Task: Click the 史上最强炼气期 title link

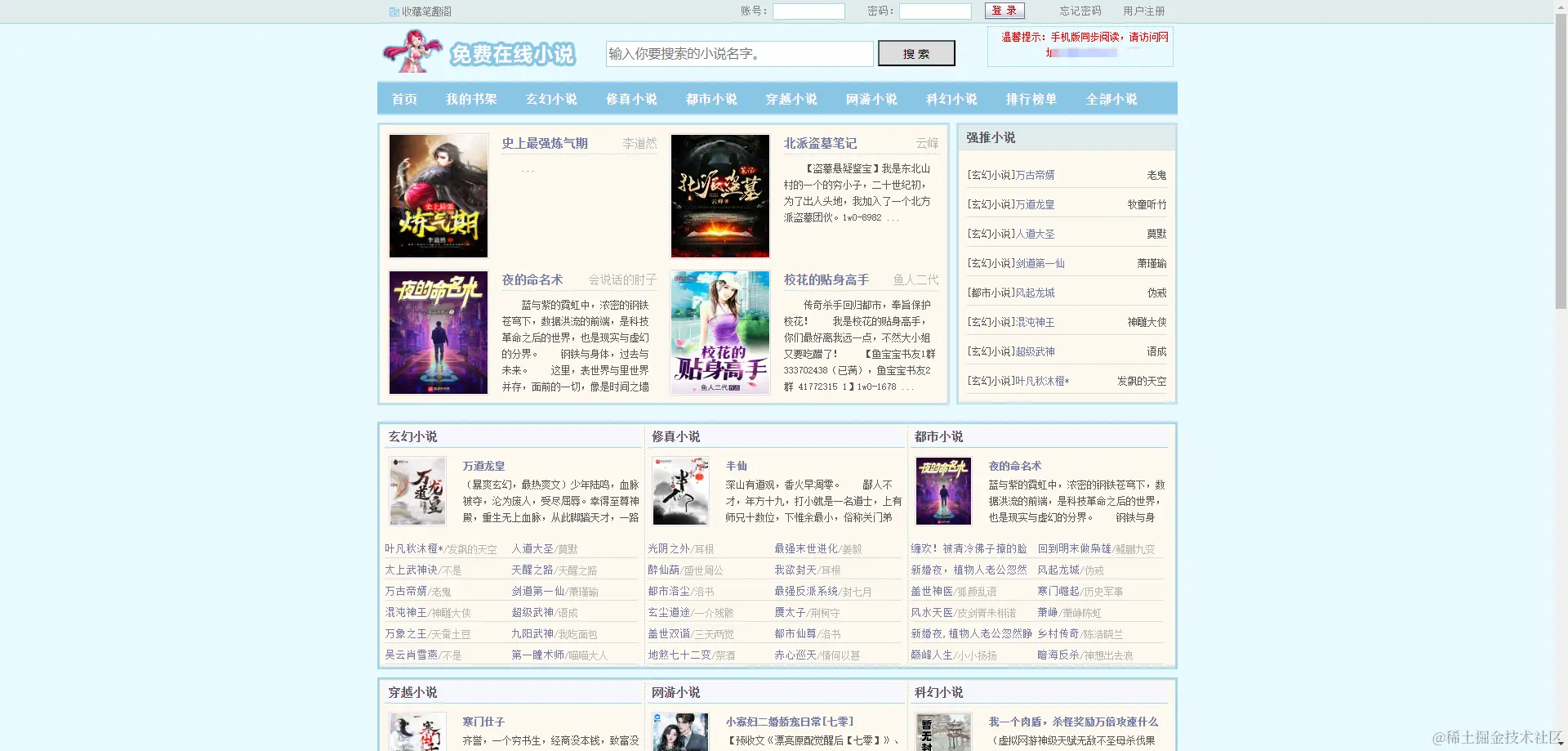Action: pos(545,143)
